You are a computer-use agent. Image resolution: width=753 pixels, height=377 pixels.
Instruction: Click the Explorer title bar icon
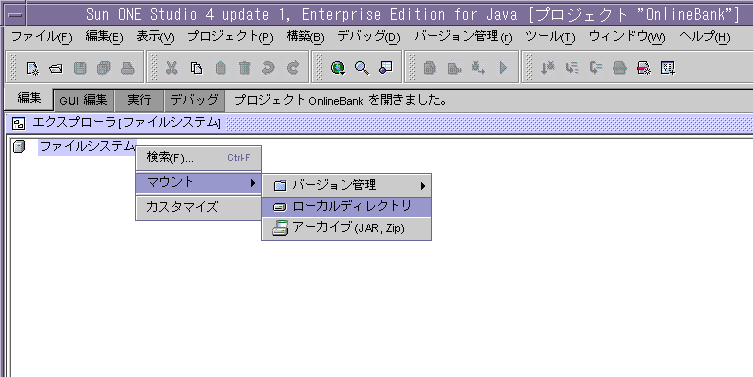pos(18,124)
